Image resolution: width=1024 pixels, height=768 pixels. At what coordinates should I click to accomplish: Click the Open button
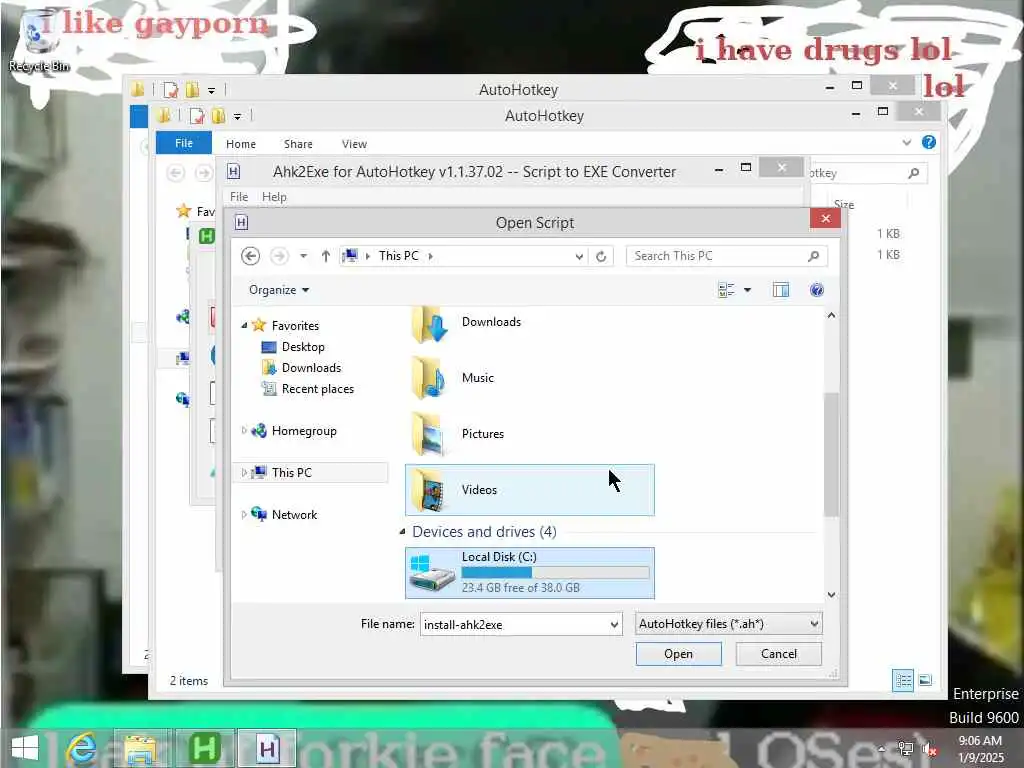[x=679, y=654]
